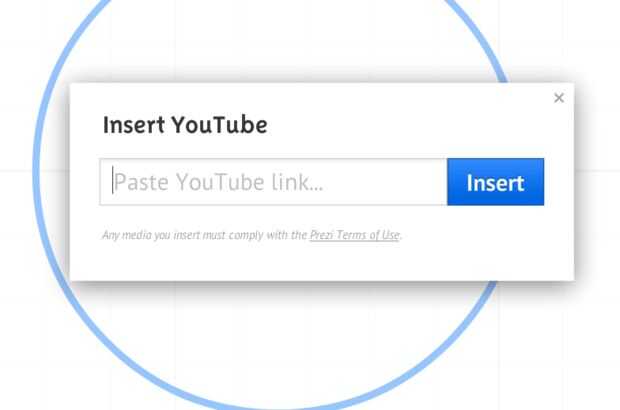Click the canvas outside the circle, right side
The height and width of the screenshot is (410, 620).
pyautogui.click(x=573, y=336)
